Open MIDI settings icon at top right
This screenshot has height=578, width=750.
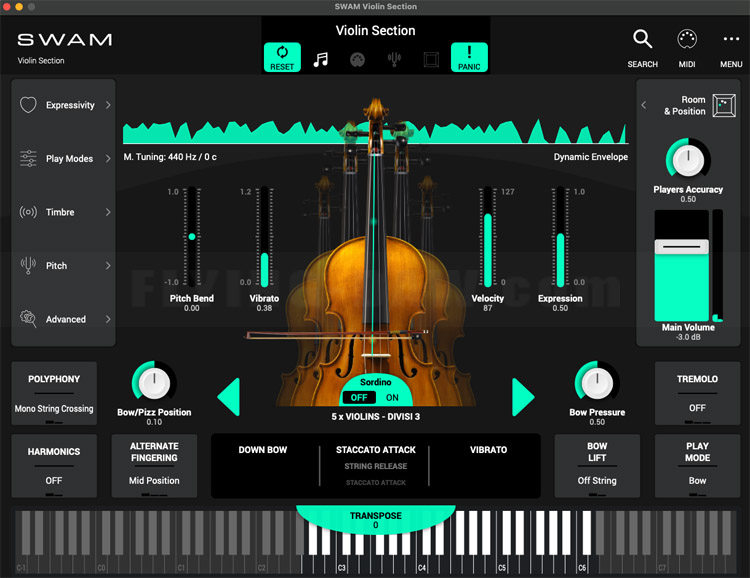(687, 39)
